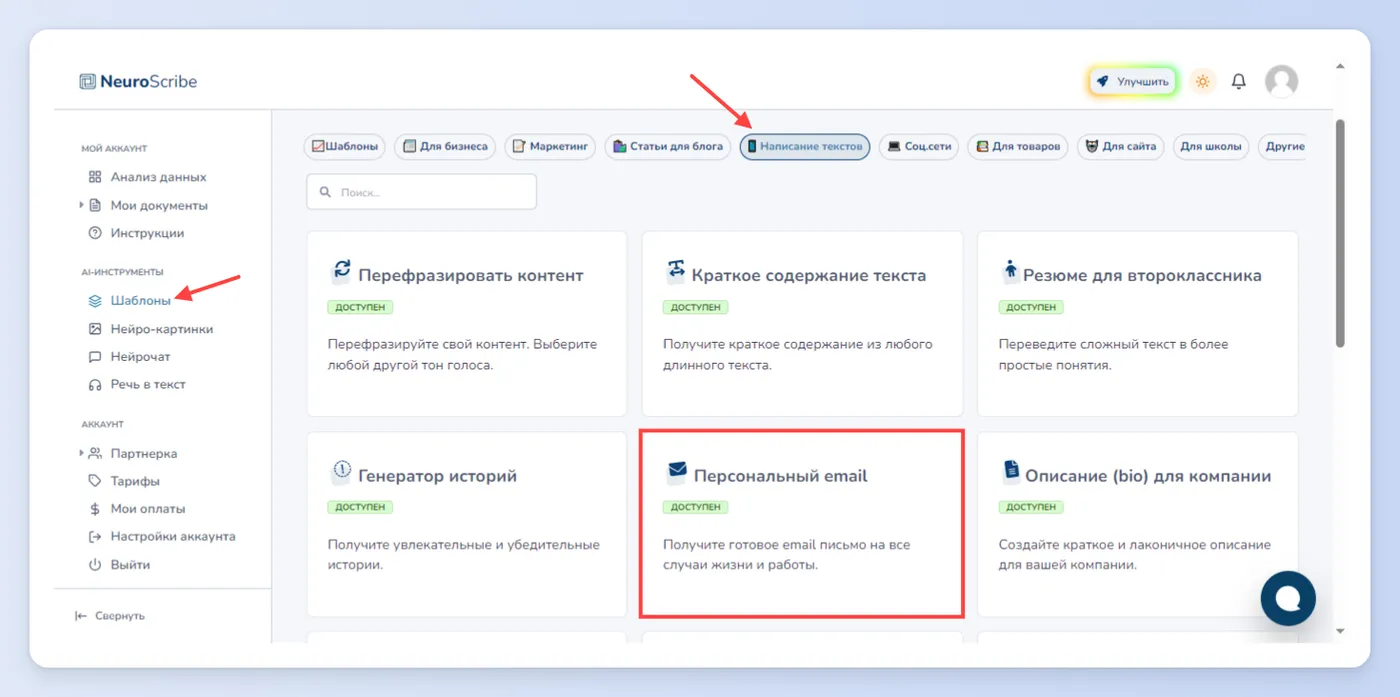
Task: Open the notifications bell
Action: 1239,81
